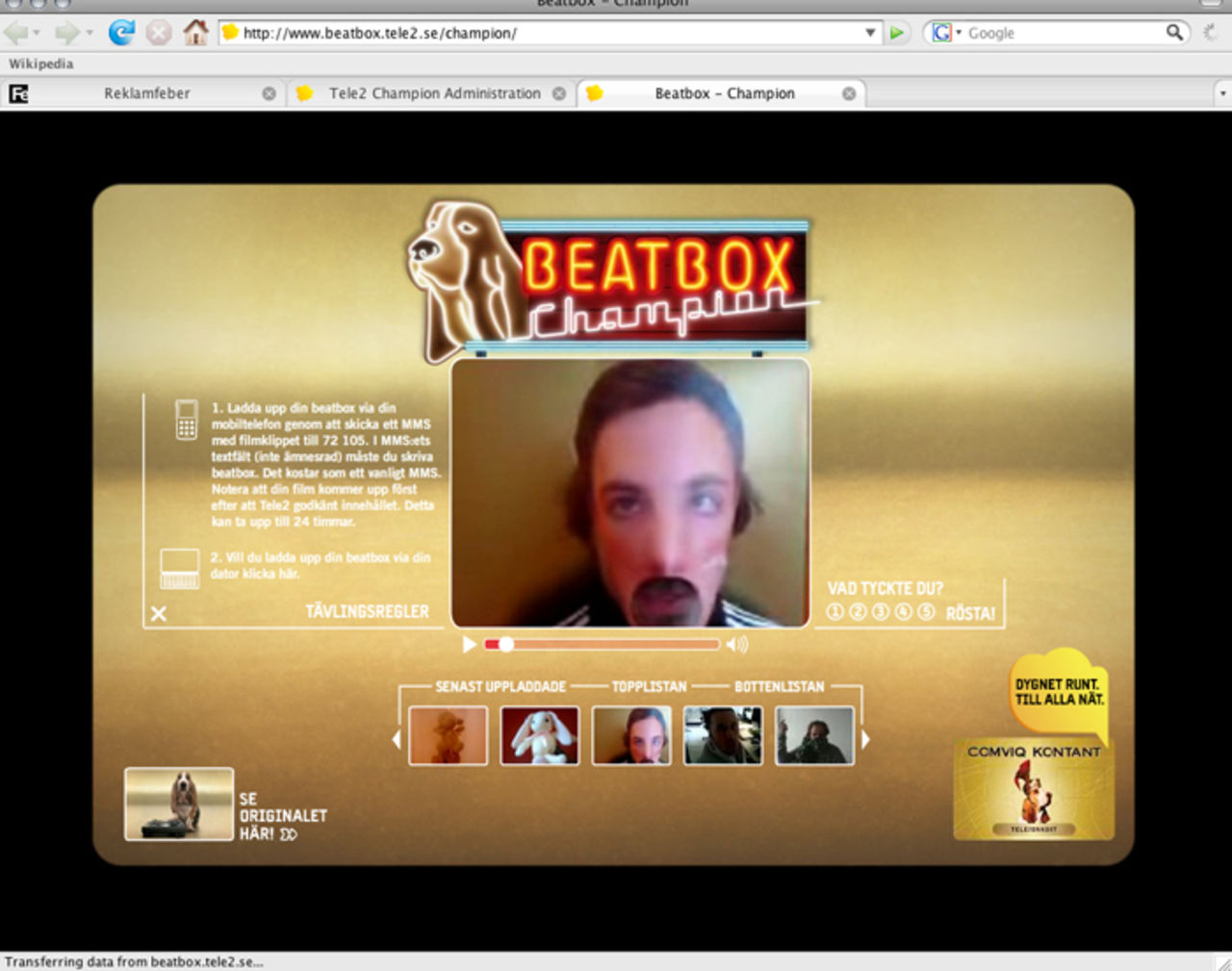The height and width of the screenshot is (971, 1232).
Task: Show the Senast Uppladdade list
Action: coord(500,686)
